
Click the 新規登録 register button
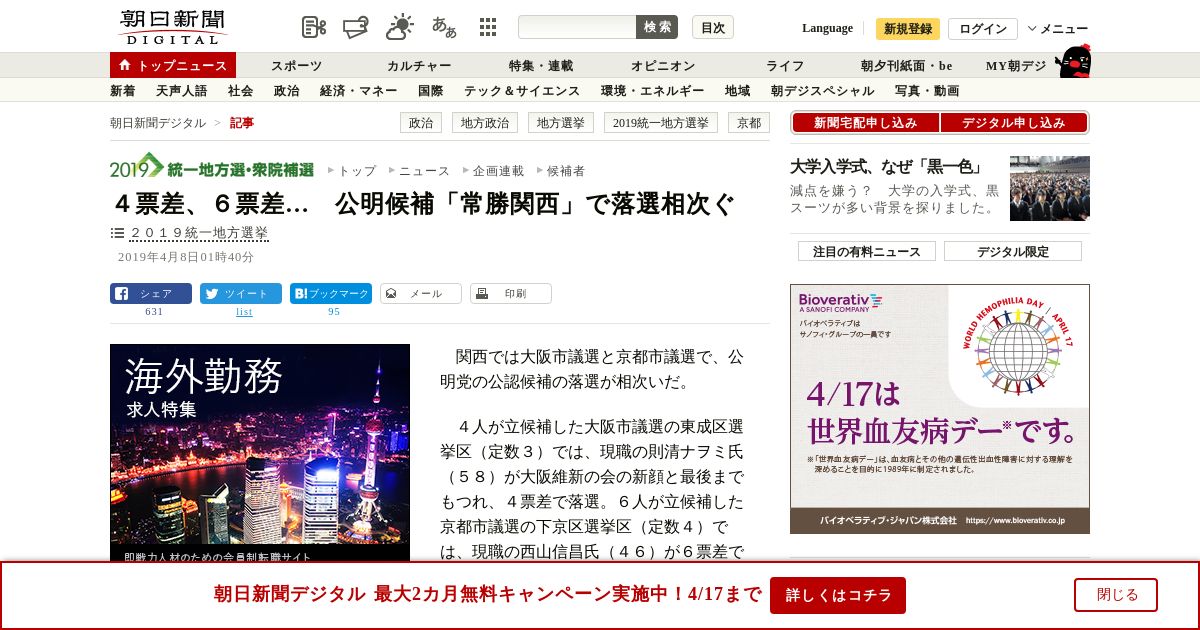pos(908,29)
